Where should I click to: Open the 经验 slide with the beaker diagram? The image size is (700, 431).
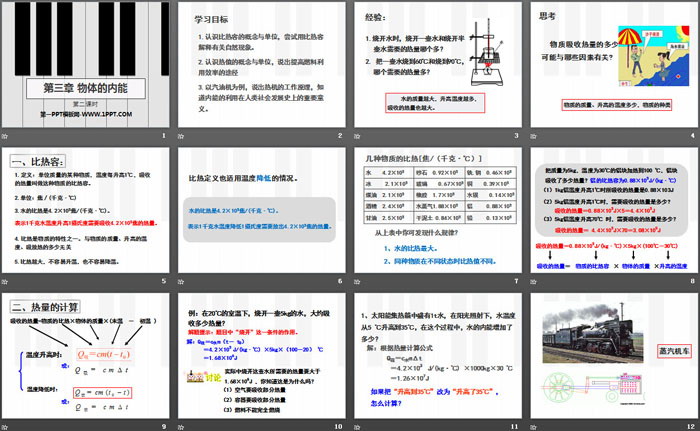pyautogui.click(x=438, y=65)
